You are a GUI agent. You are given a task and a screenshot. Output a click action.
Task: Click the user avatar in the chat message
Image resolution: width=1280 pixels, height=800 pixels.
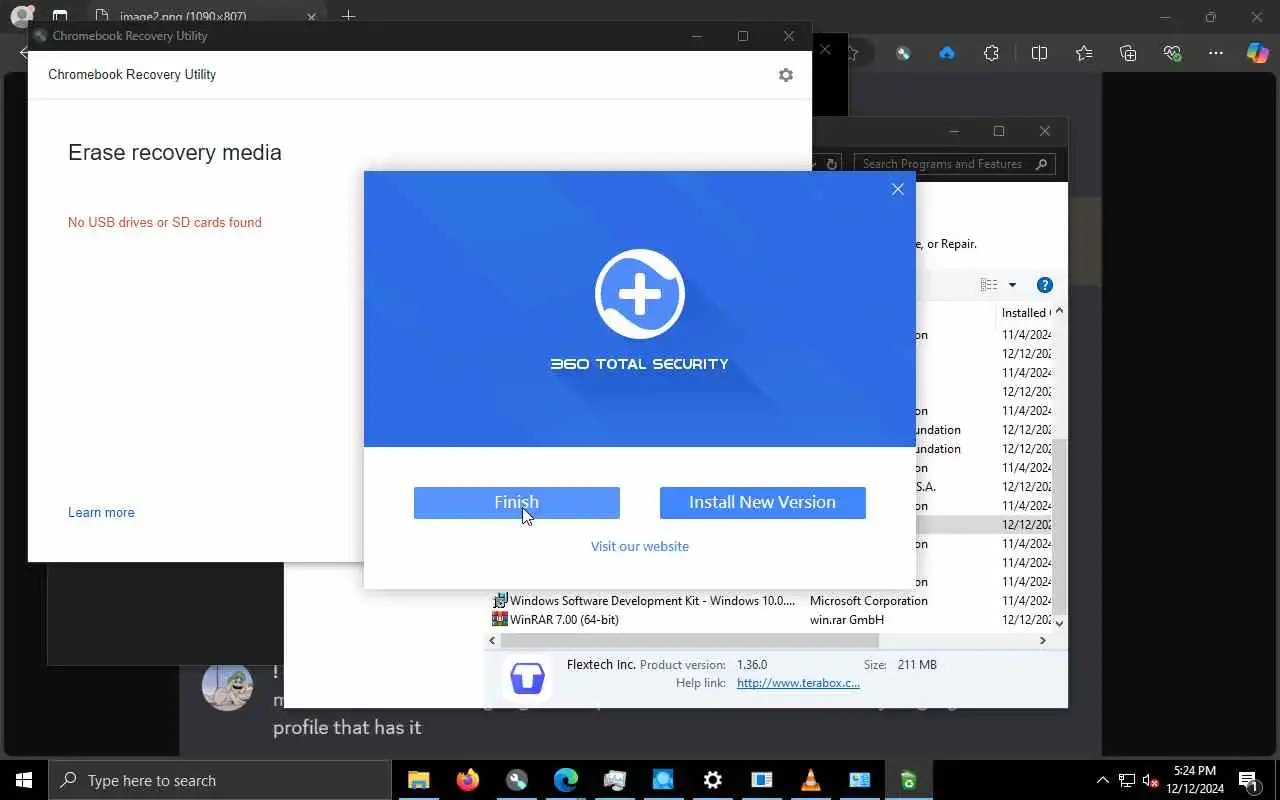[227, 686]
